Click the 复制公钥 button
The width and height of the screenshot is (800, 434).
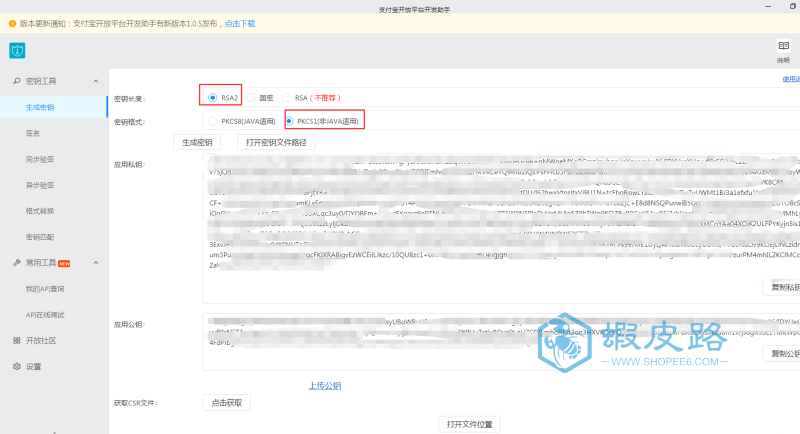coord(782,353)
